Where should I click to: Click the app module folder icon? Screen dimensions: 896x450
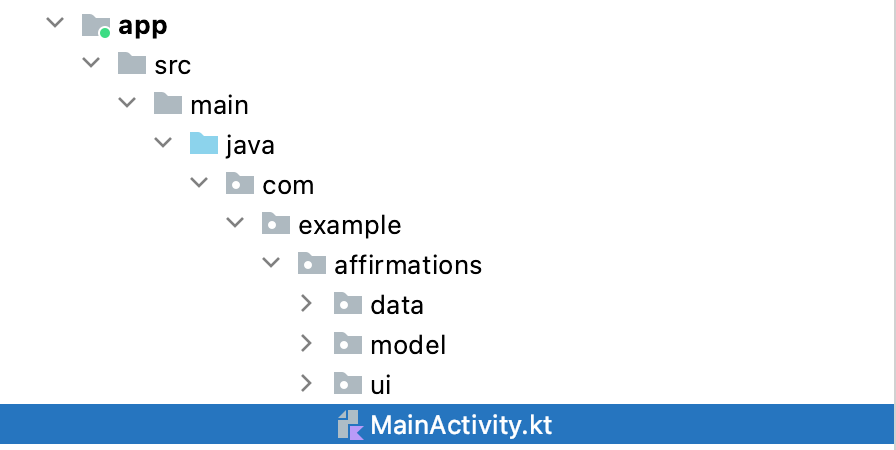(95, 26)
